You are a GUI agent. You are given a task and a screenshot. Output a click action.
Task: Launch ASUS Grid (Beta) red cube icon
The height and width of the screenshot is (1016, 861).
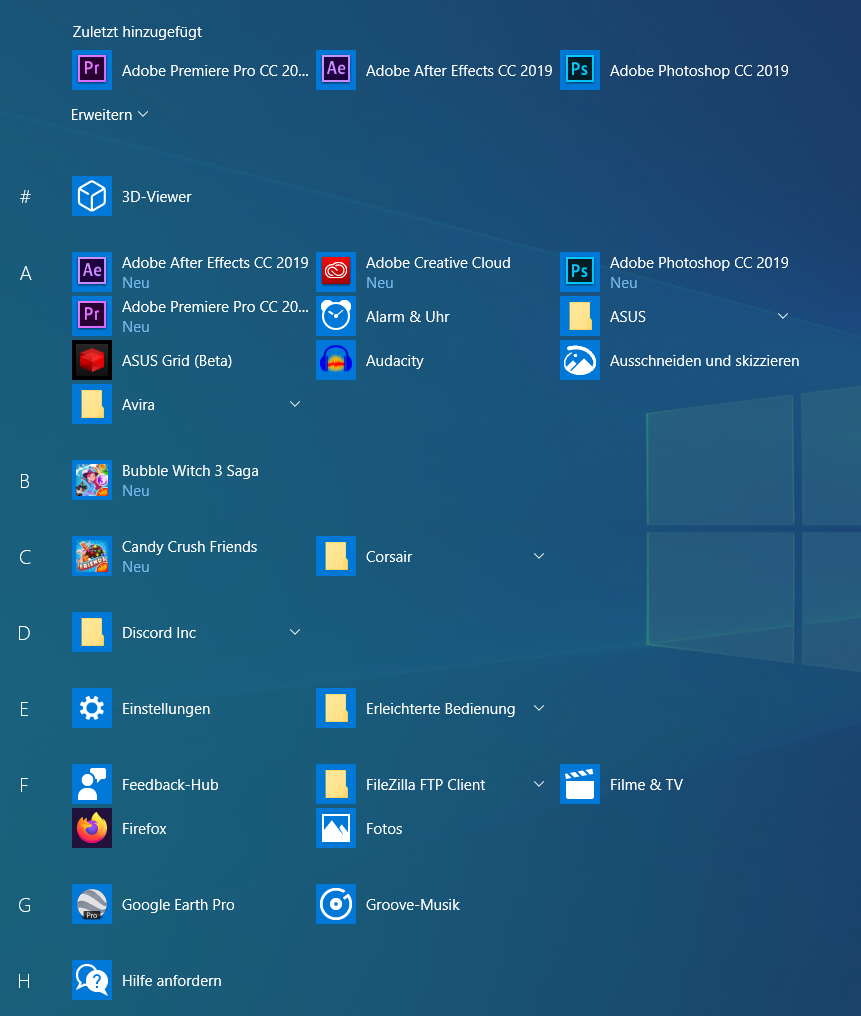click(91, 360)
